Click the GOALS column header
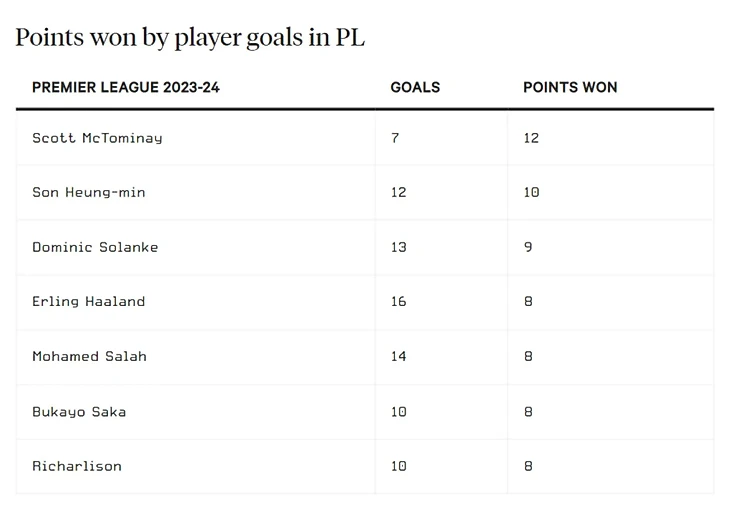The width and height of the screenshot is (730, 511). 415,87
